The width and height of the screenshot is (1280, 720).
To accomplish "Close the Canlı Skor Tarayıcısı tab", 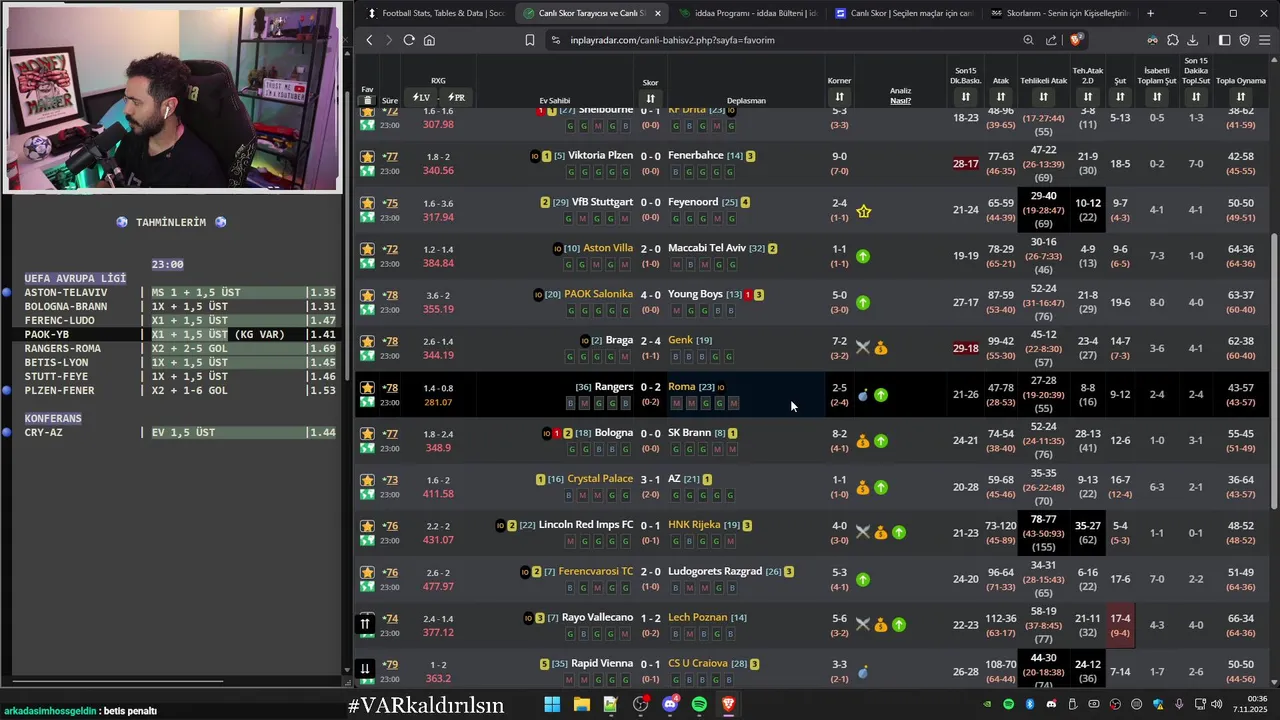I will tap(657, 13).
